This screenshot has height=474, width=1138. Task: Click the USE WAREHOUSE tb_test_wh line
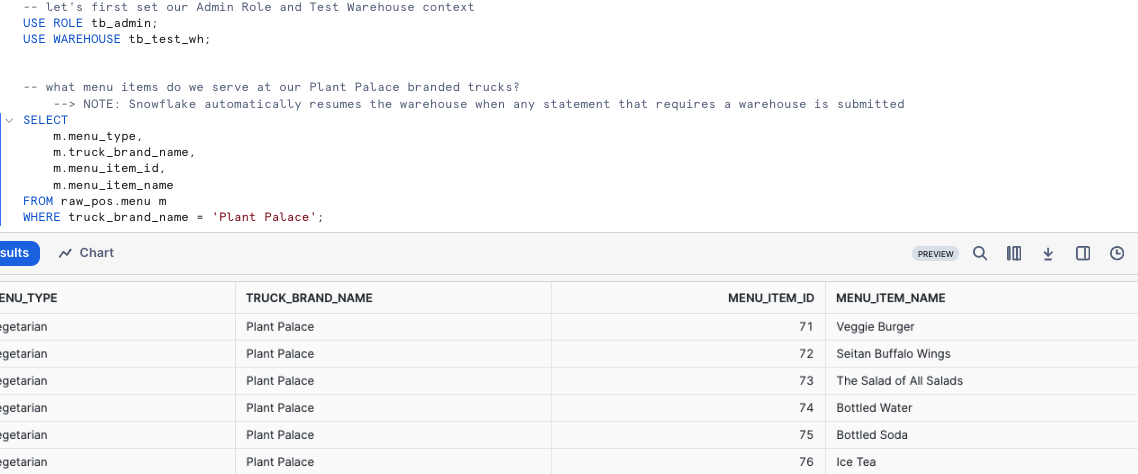point(117,39)
